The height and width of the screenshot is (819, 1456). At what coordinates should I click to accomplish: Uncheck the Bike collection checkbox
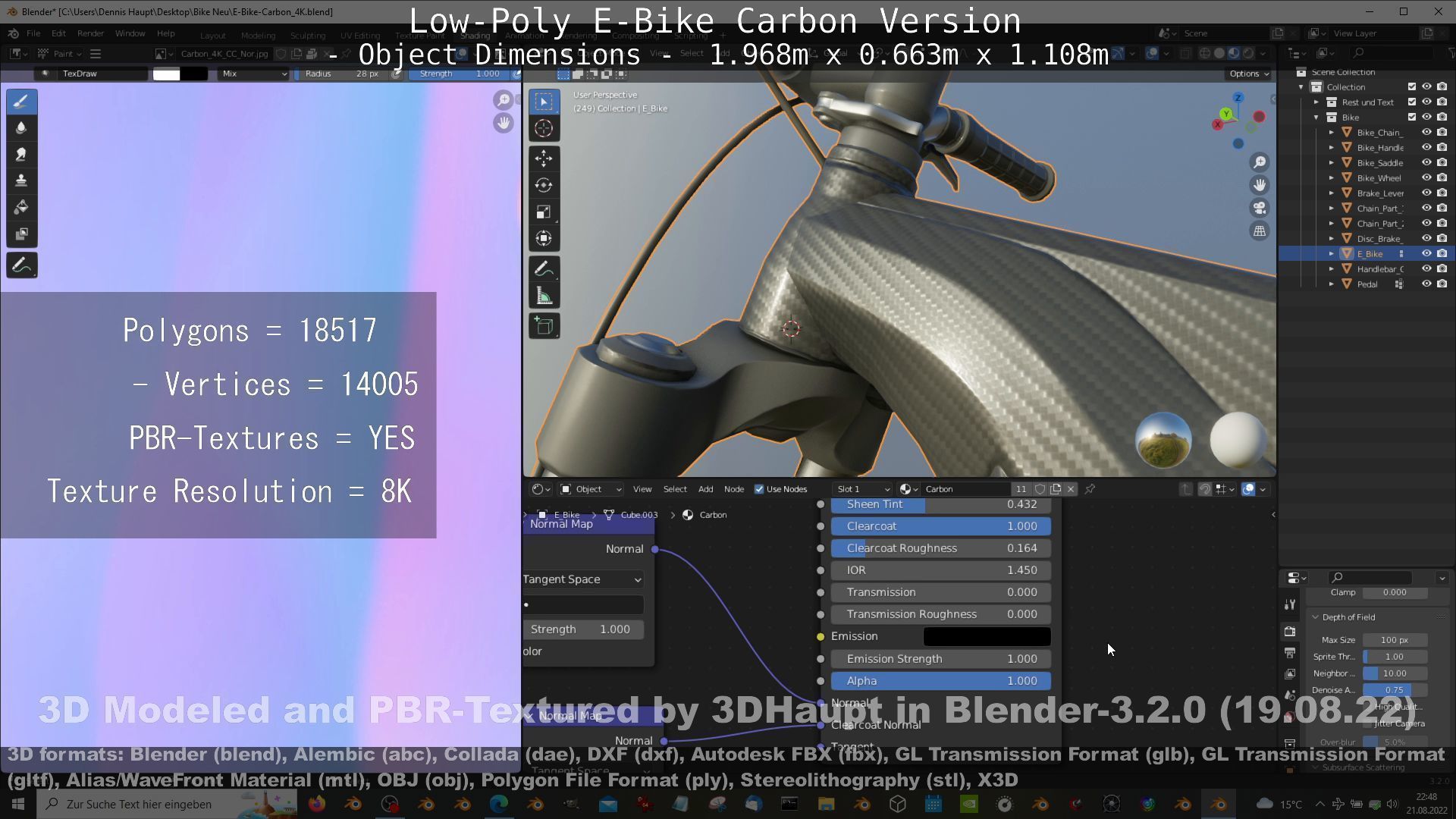[1412, 117]
